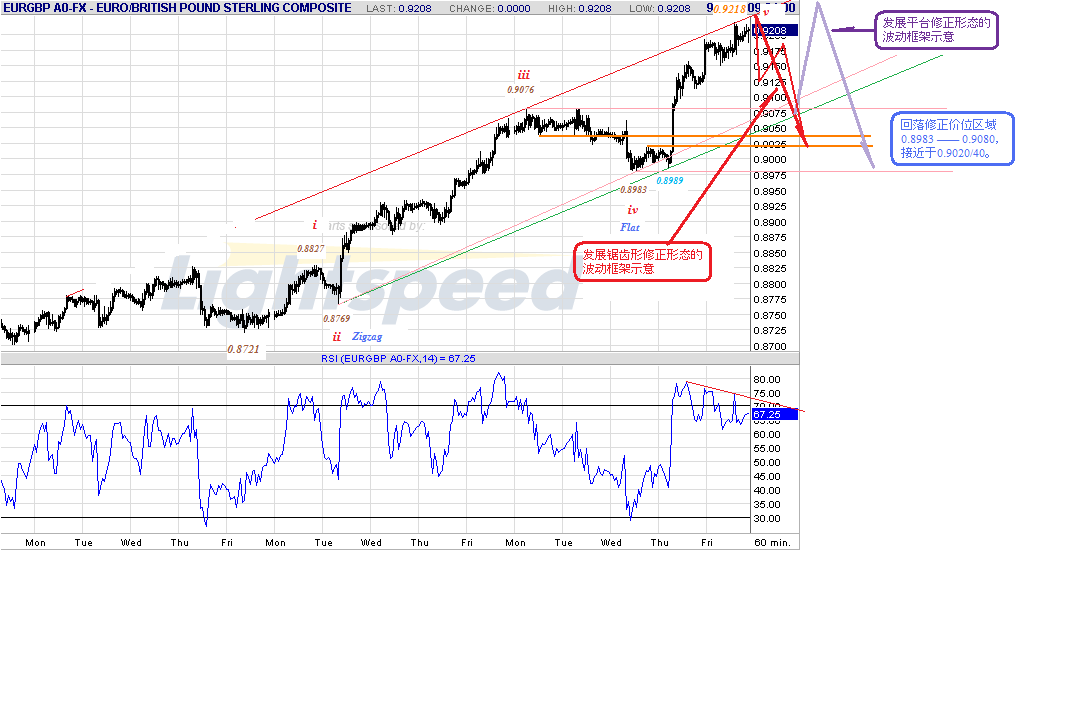Click the 50.00 RSI axis label
Viewport: 1088px width, 709px height.
[767, 463]
